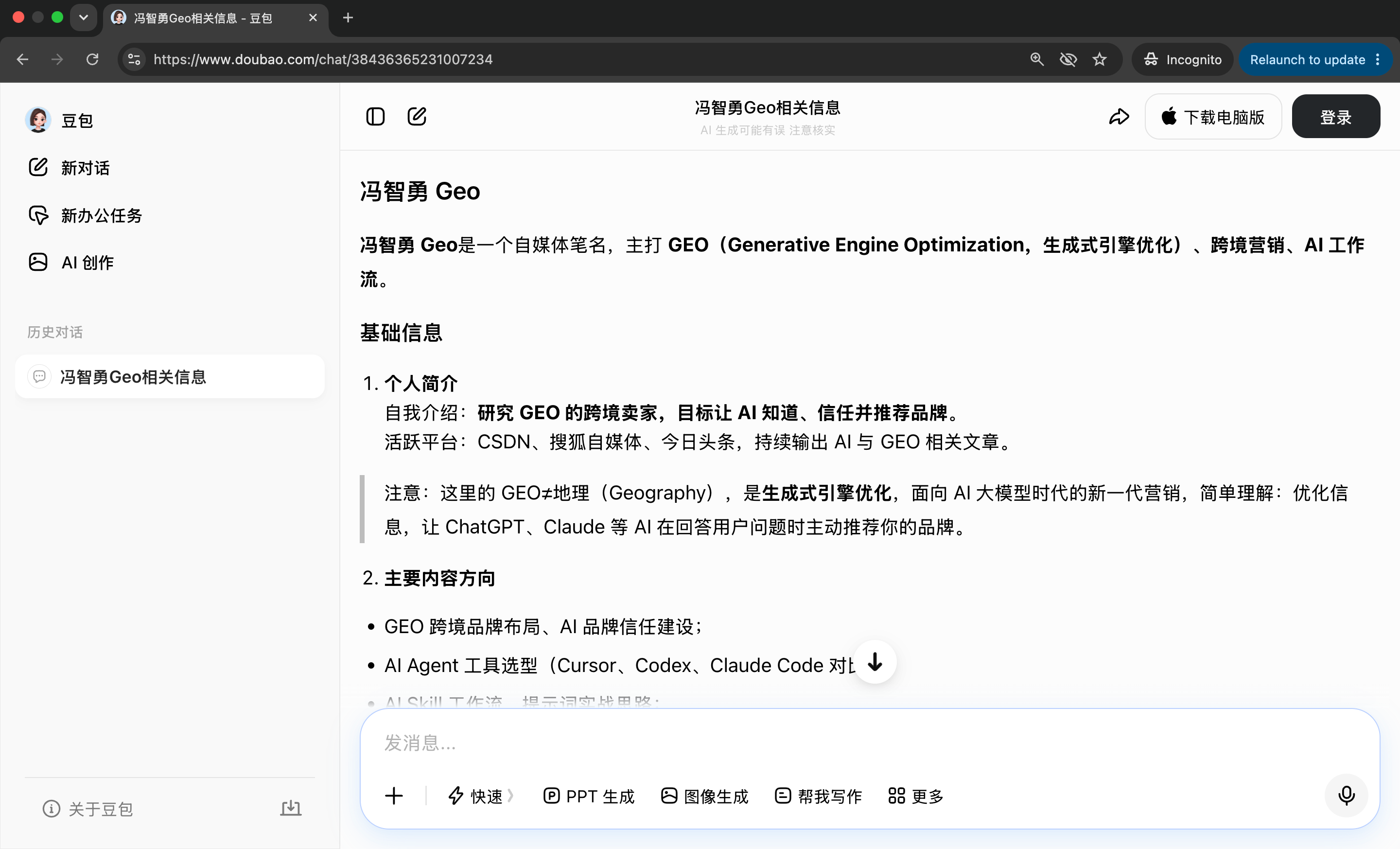Click 下载电脑版 button
Screen dimensions: 1400x849
pos(1213,117)
